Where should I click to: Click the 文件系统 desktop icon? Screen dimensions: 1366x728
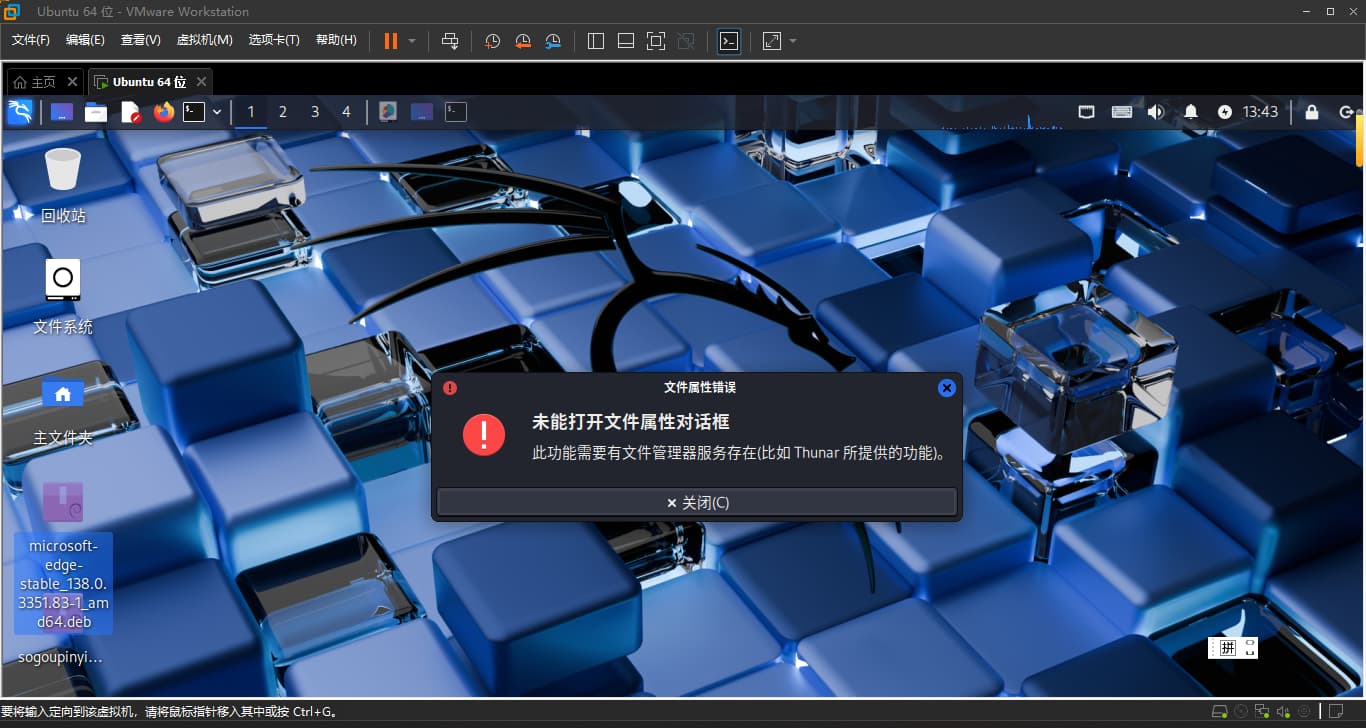click(x=63, y=296)
